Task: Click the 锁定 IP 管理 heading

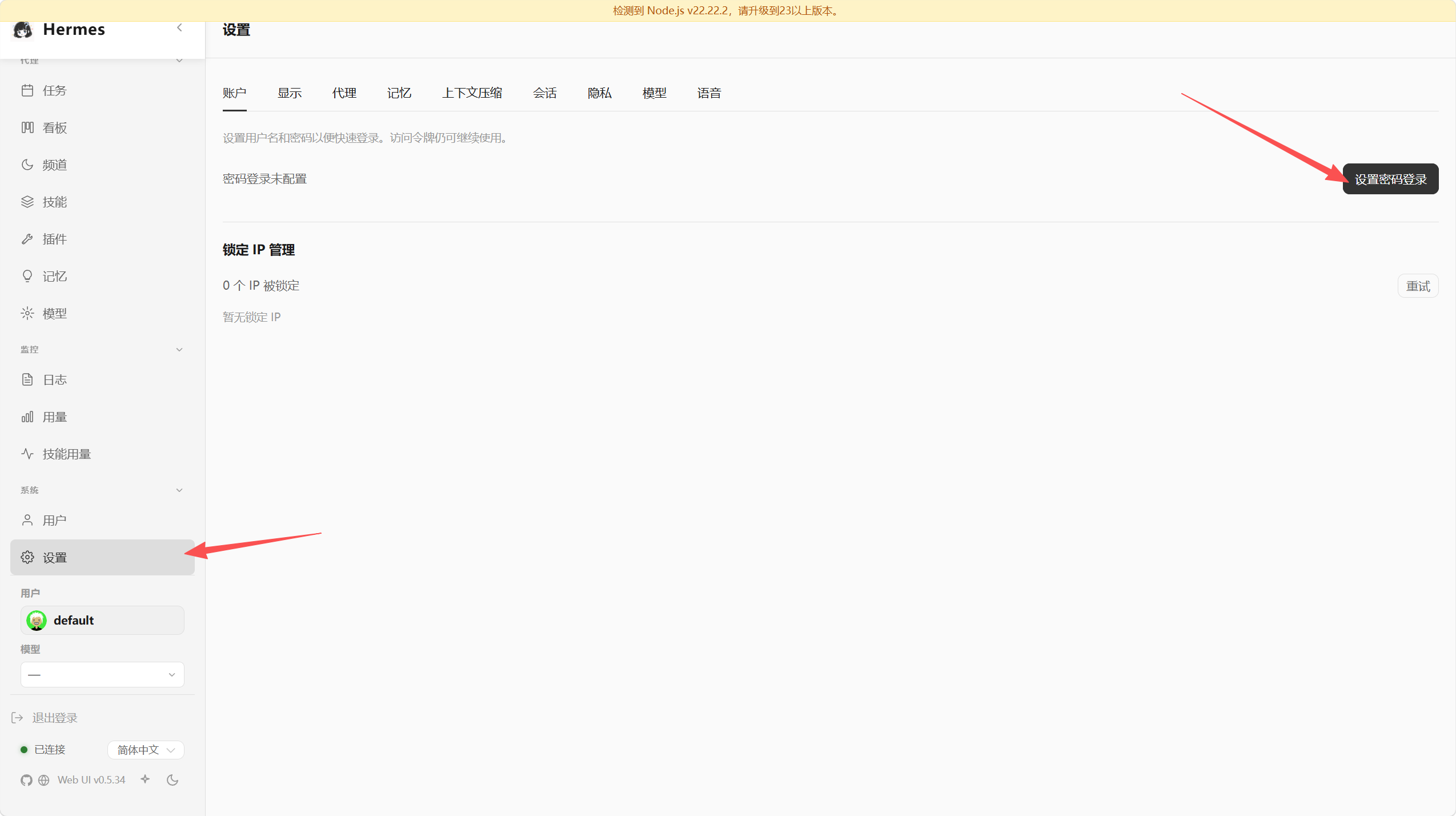Action: [259, 250]
